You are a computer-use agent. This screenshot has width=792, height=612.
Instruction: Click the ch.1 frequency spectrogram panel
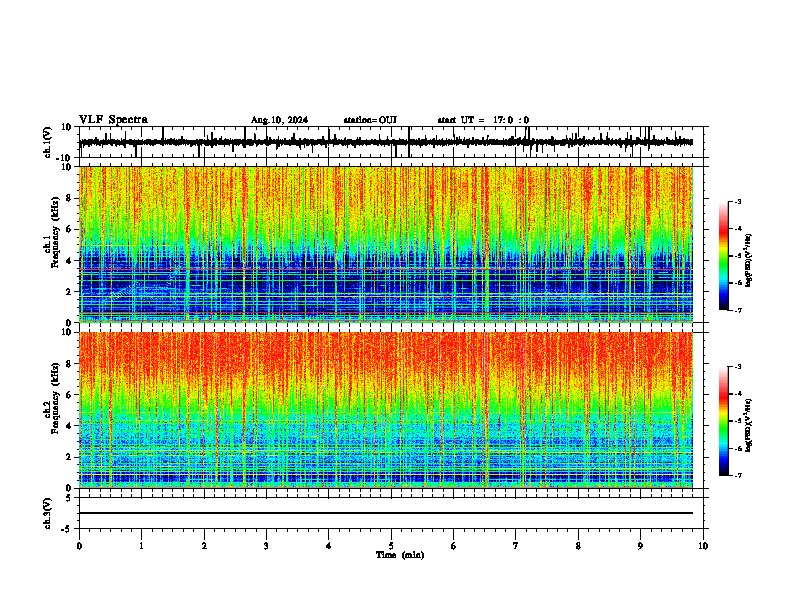[x=386, y=244]
